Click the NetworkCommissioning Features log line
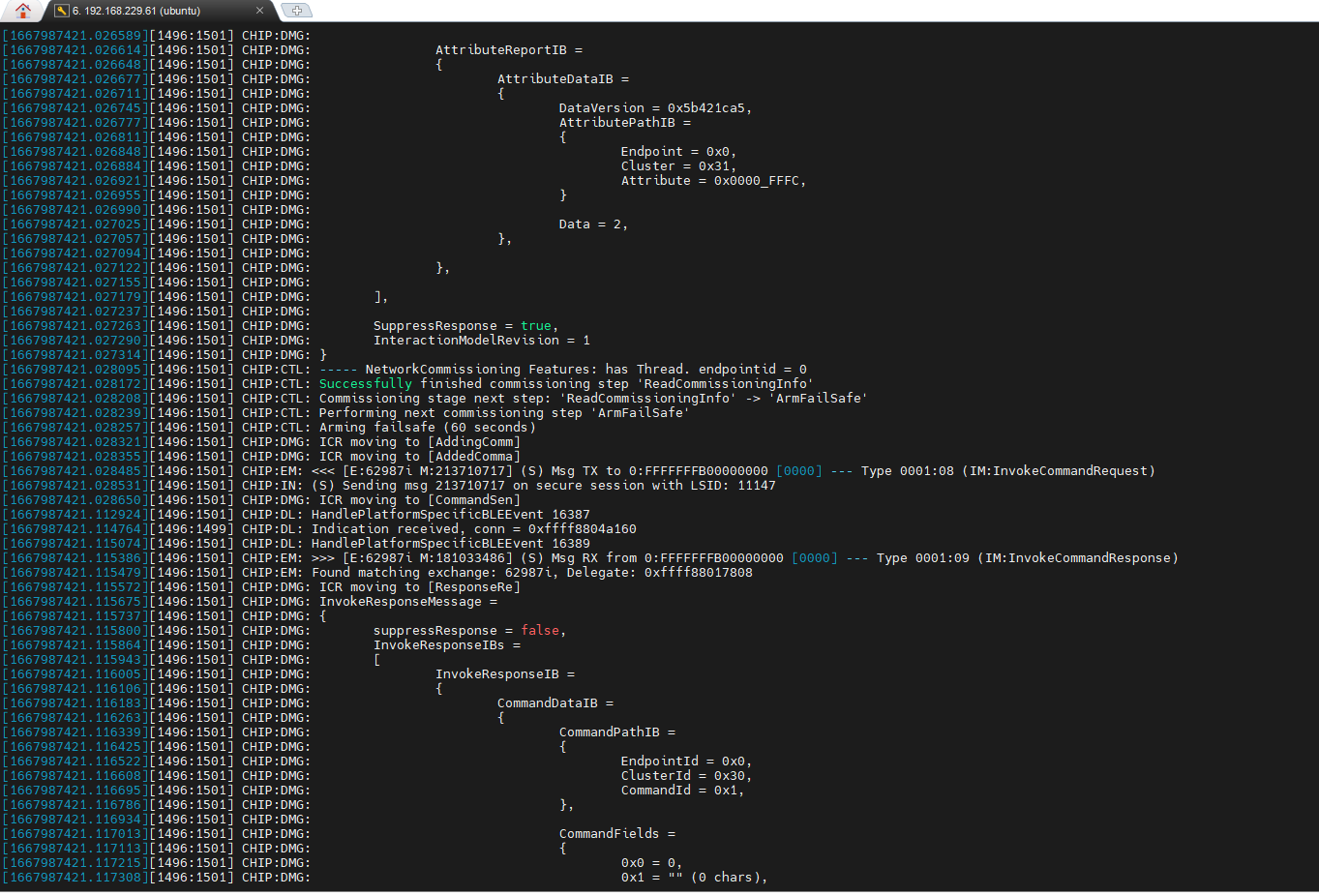1319x896 pixels. (x=563, y=370)
